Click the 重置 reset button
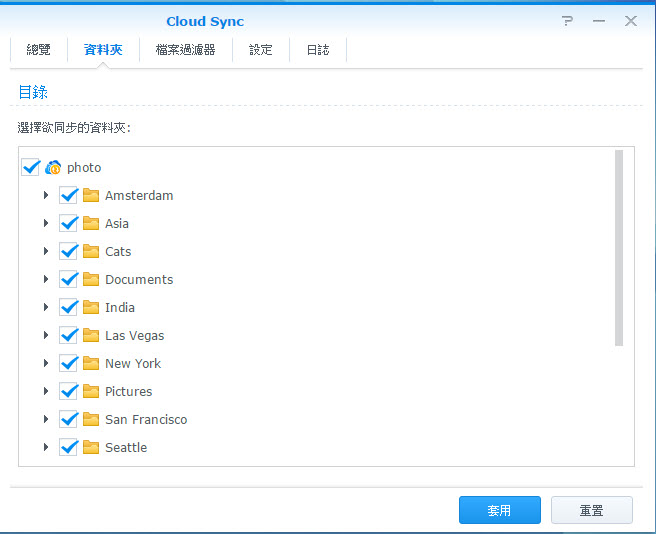This screenshot has width=656, height=534. (x=592, y=510)
